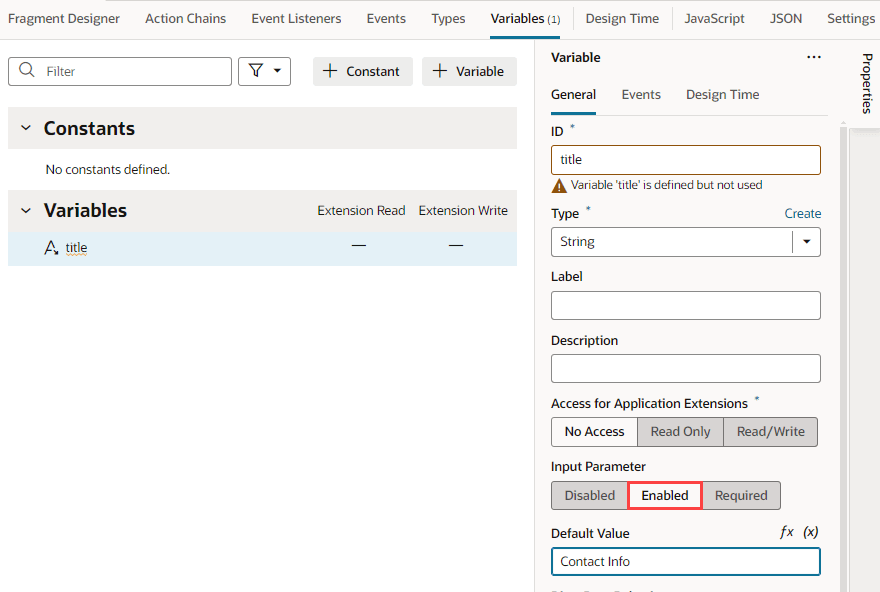Viewport: 880px width, 592px height.
Task: Open the Properties side panel tab
Action: tap(864, 84)
